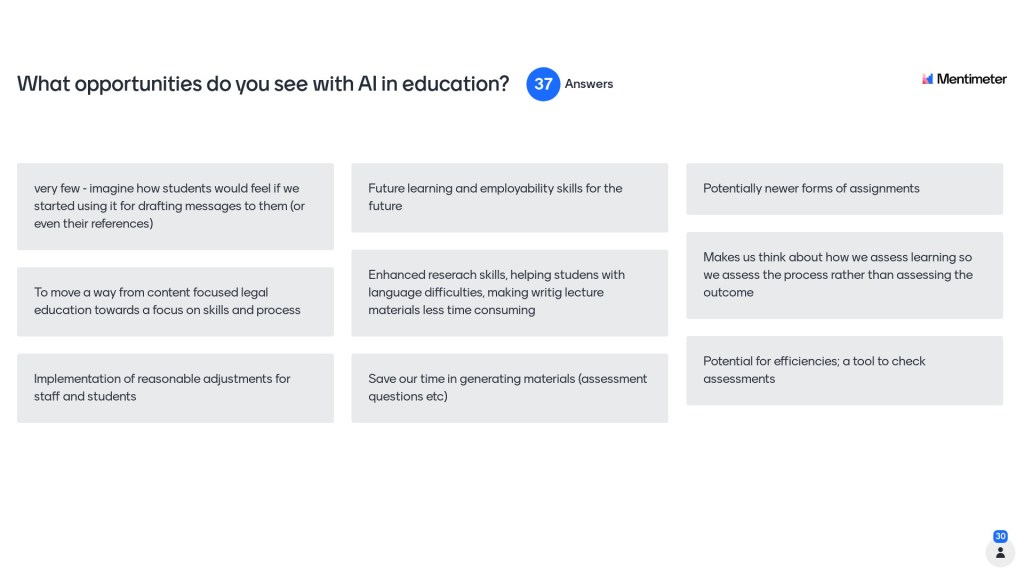Click the "Potentially newer forms of assignments" card
The image size is (1024, 576).
click(844, 188)
